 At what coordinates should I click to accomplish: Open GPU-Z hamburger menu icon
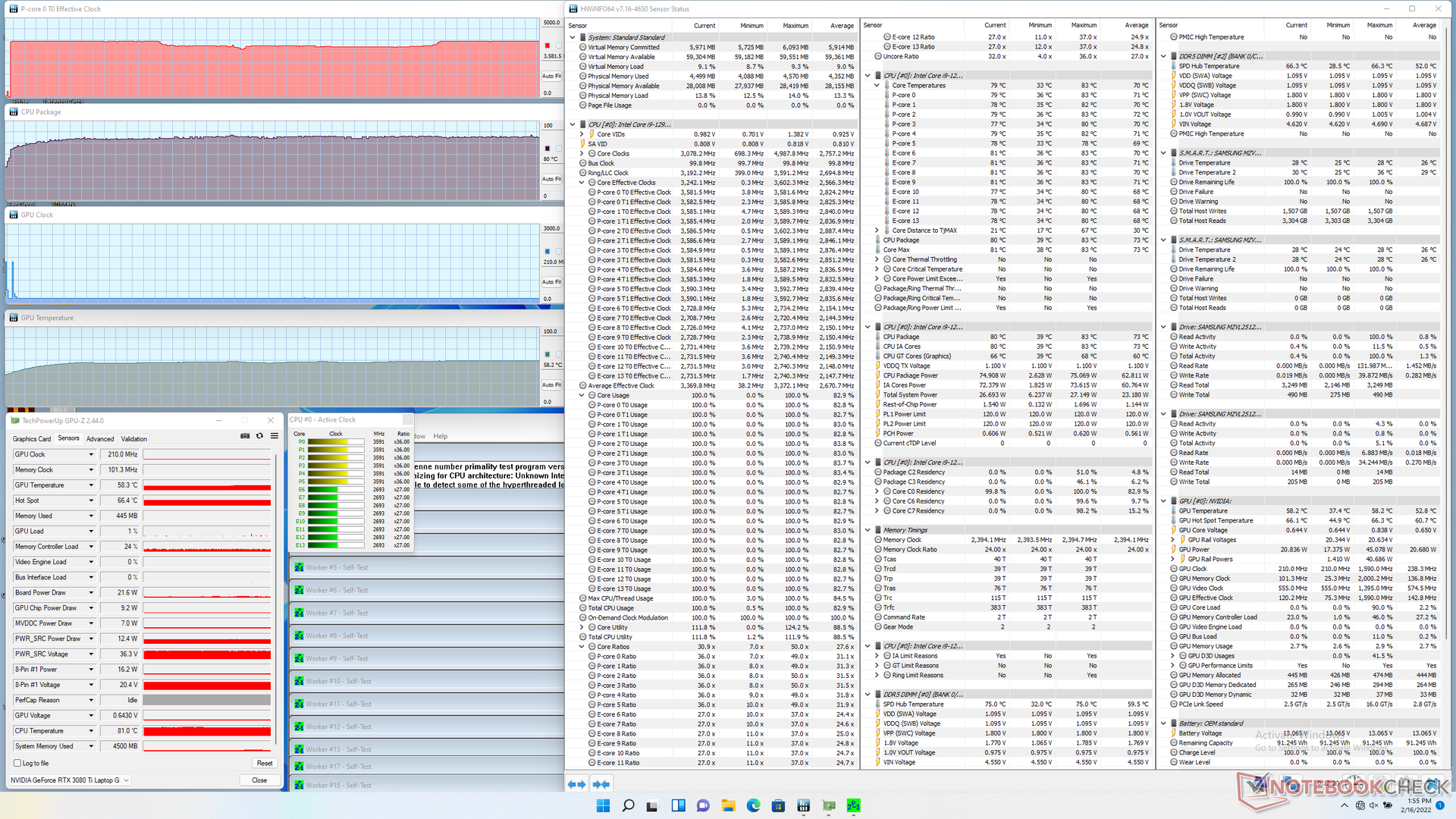tap(274, 436)
